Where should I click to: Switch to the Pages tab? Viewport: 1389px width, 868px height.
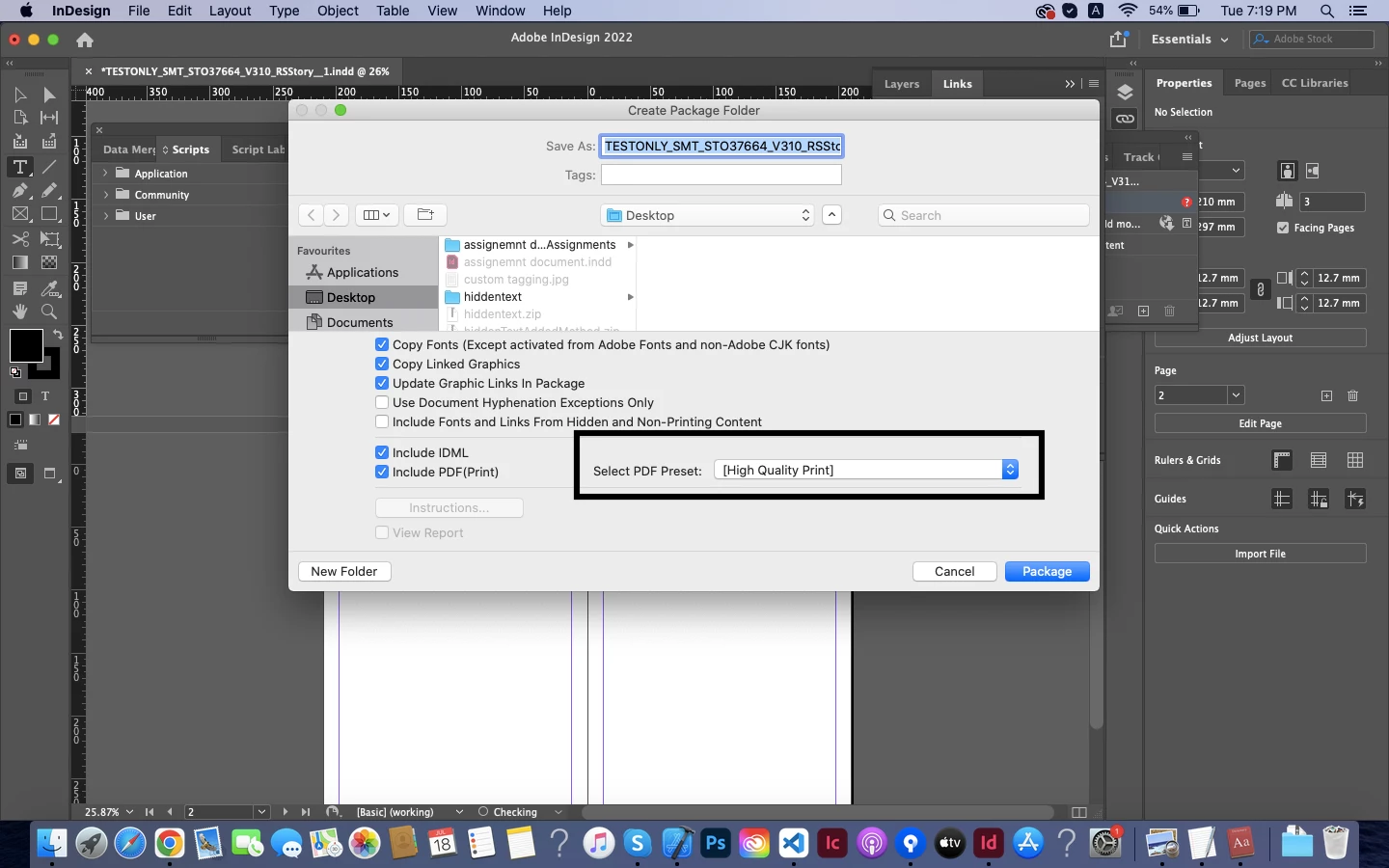[1249, 83]
